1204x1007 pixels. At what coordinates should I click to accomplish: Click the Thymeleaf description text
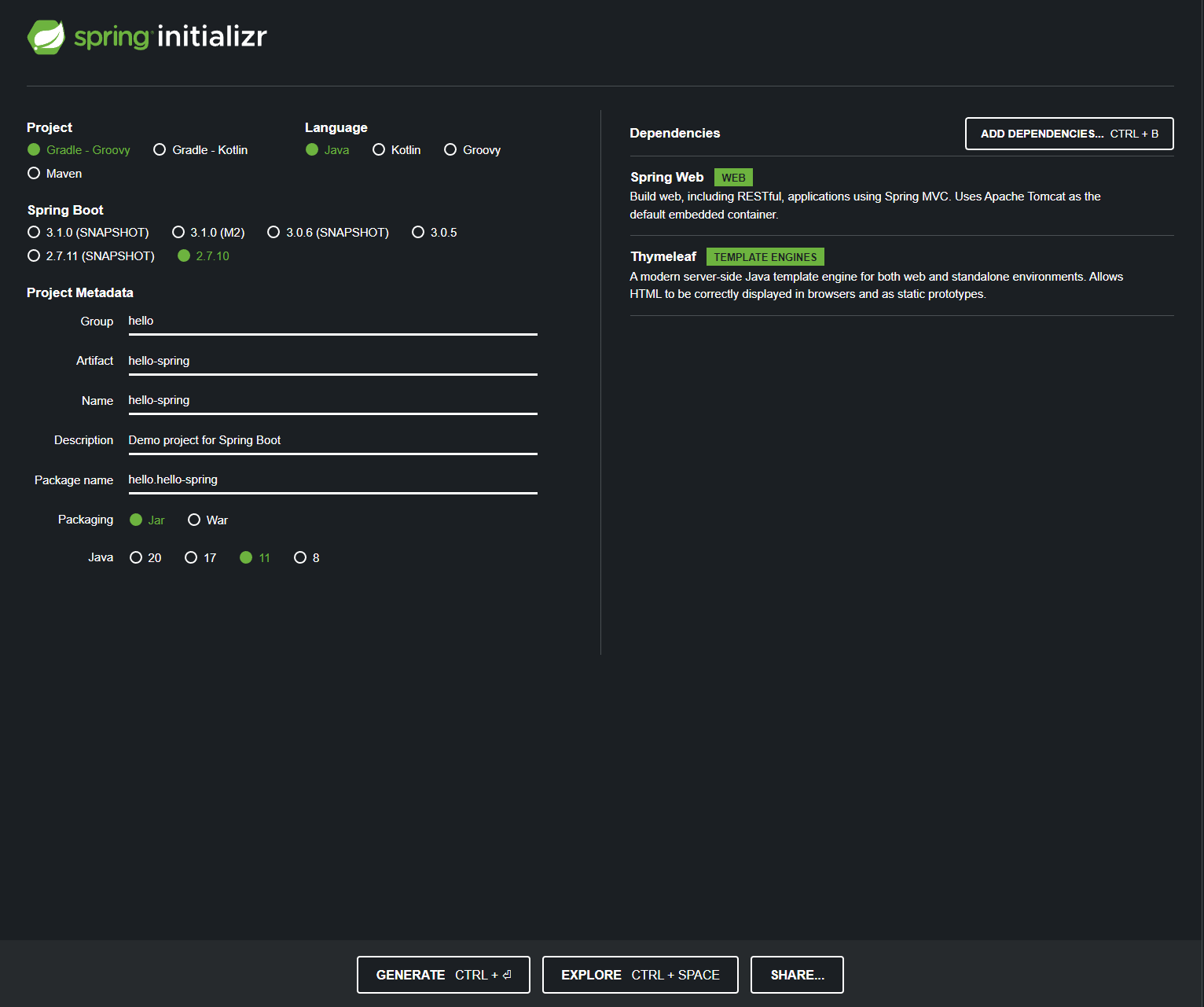876,285
